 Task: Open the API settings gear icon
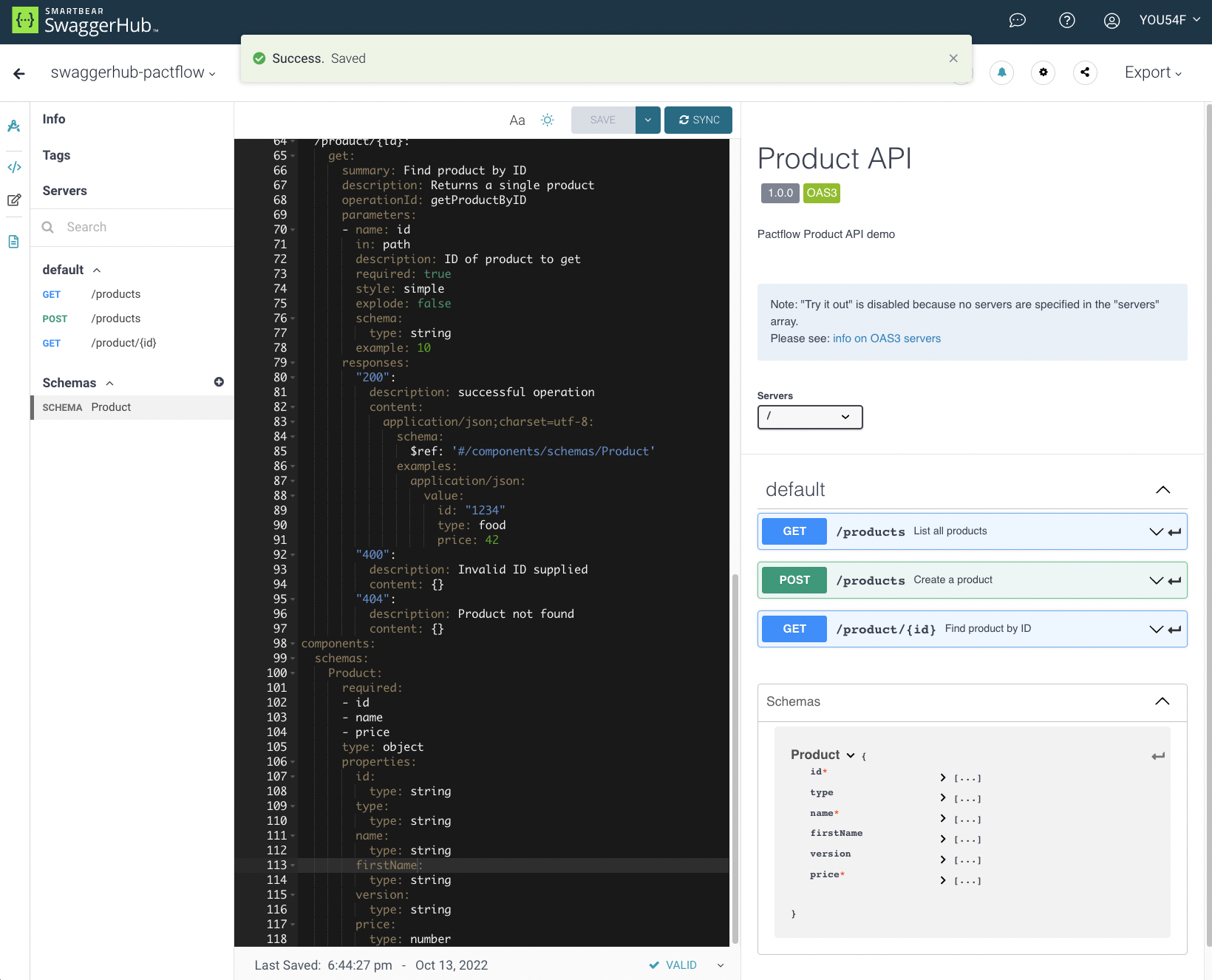1043,72
